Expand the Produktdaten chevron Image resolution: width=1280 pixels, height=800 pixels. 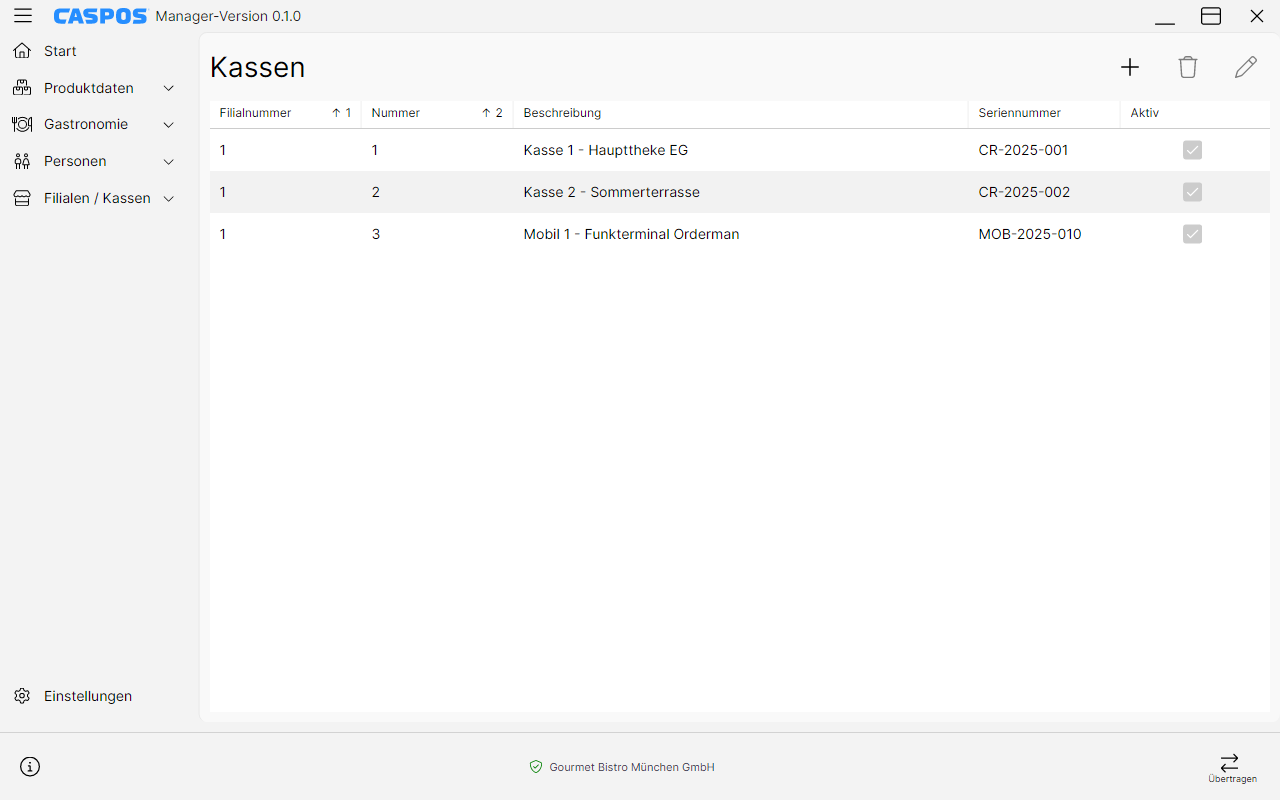click(168, 88)
